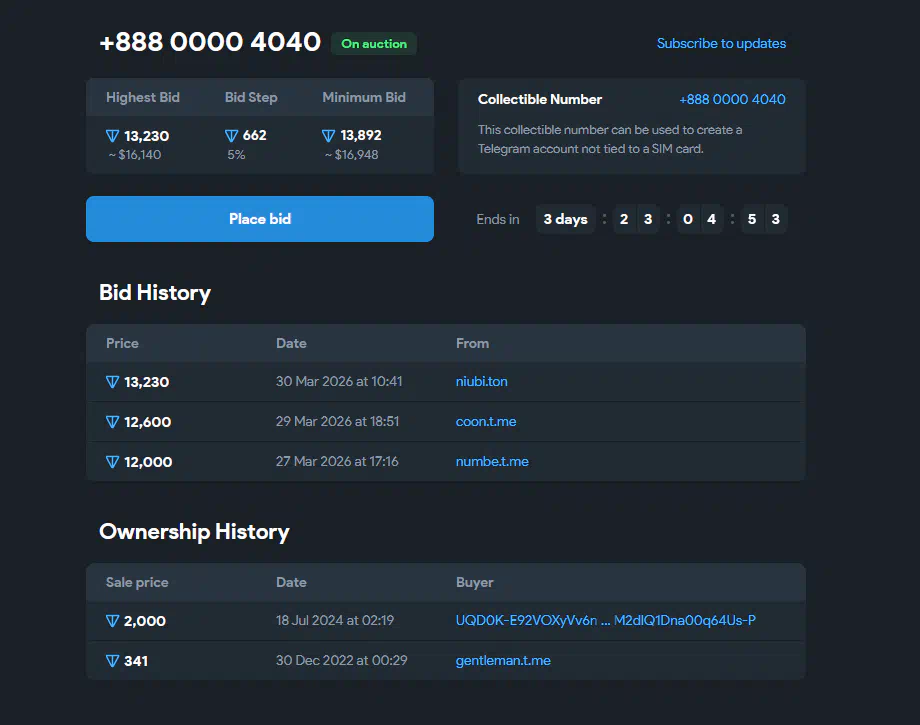Open Subscribe to updates link
The height and width of the screenshot is (725, 920).
[x=721, y=44]
